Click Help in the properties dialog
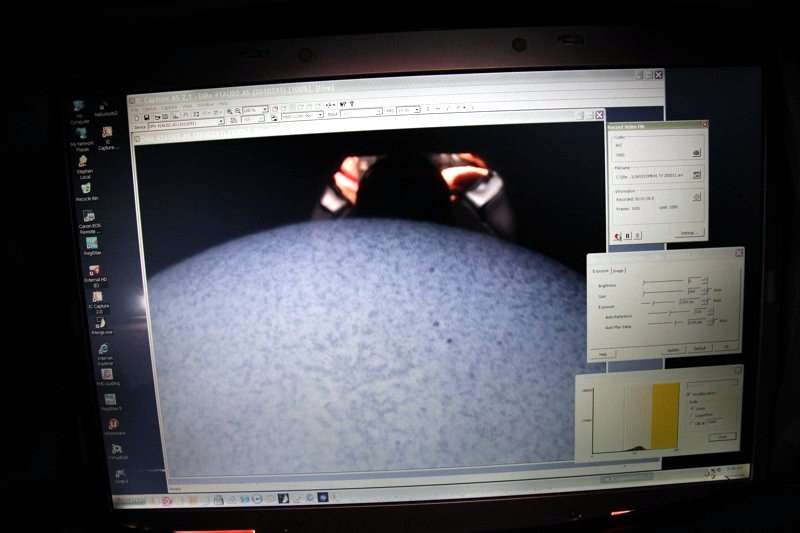This screenshot has width=800, height=533. (603, 354)
